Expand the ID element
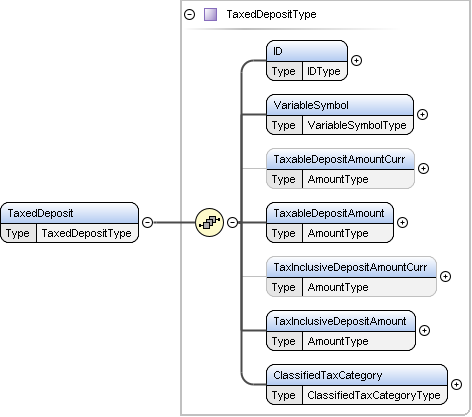Viewport: 472px width, 417px height. pos(356,60)
